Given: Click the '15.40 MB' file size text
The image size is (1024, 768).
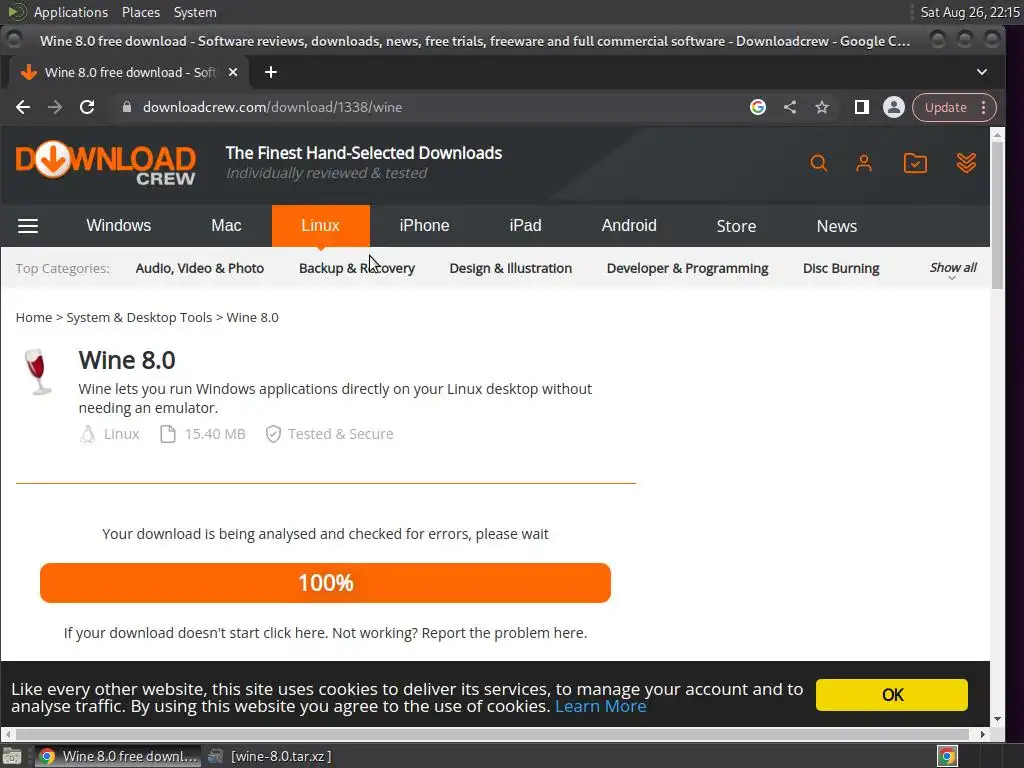Looking at the screenshot, I should (215, 434).
